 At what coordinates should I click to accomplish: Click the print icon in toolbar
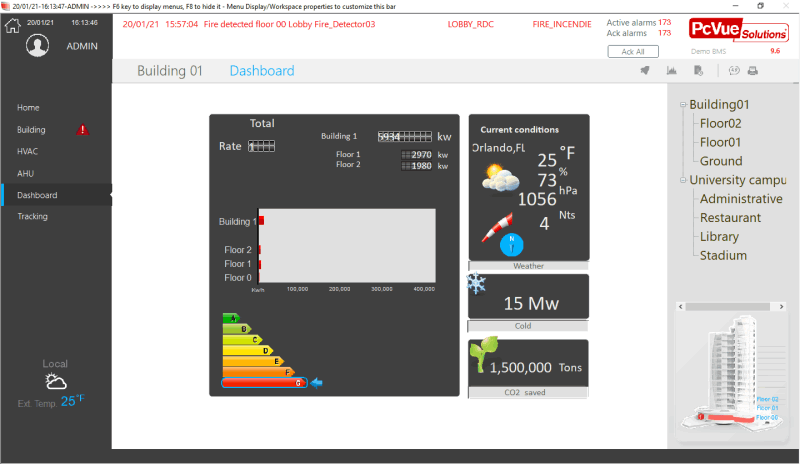(752, 71)
